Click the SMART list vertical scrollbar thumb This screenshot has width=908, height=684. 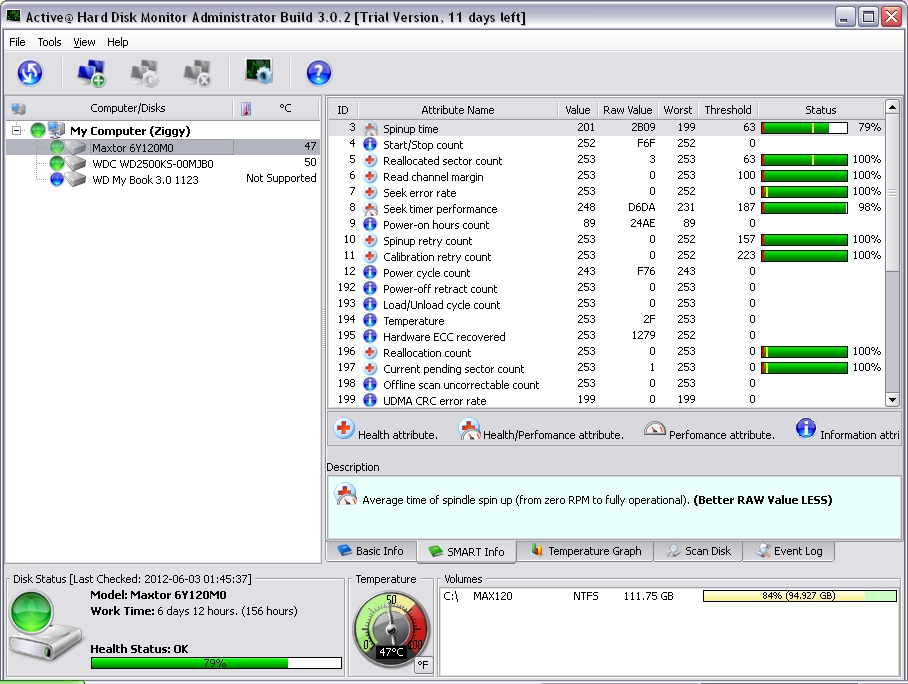[x=892, y=193]
